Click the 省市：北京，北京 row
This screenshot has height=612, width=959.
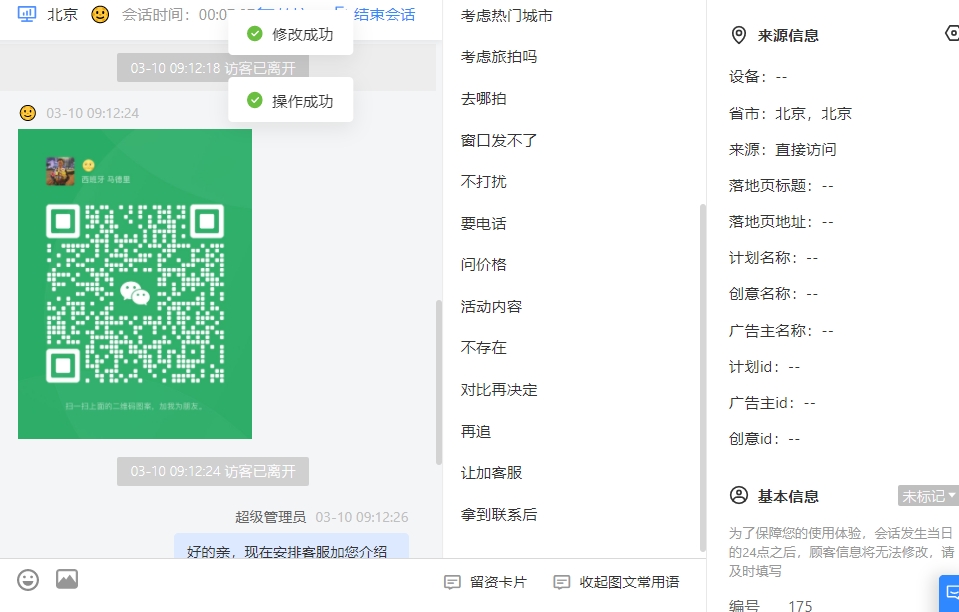click(790, 114)
